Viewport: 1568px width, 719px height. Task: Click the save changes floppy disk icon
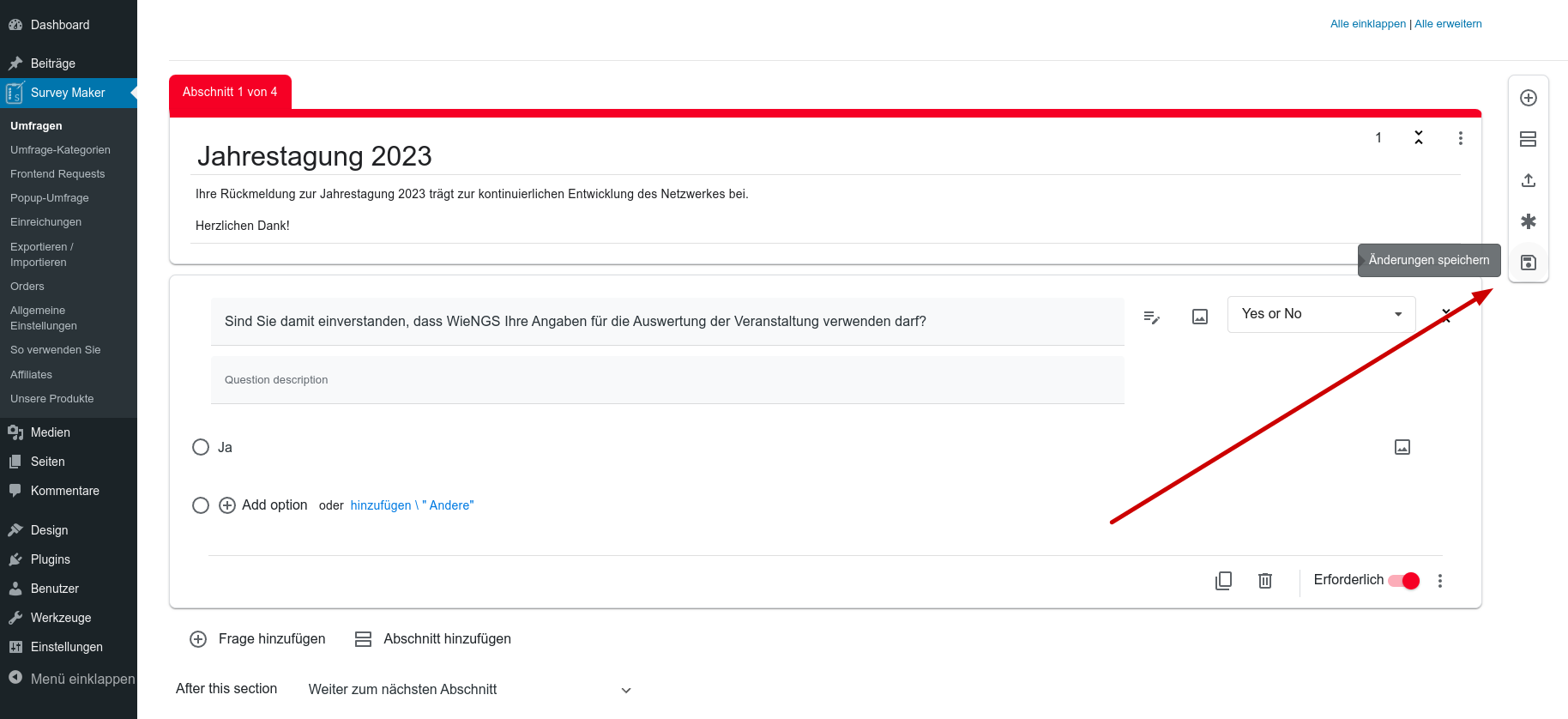1528,263
